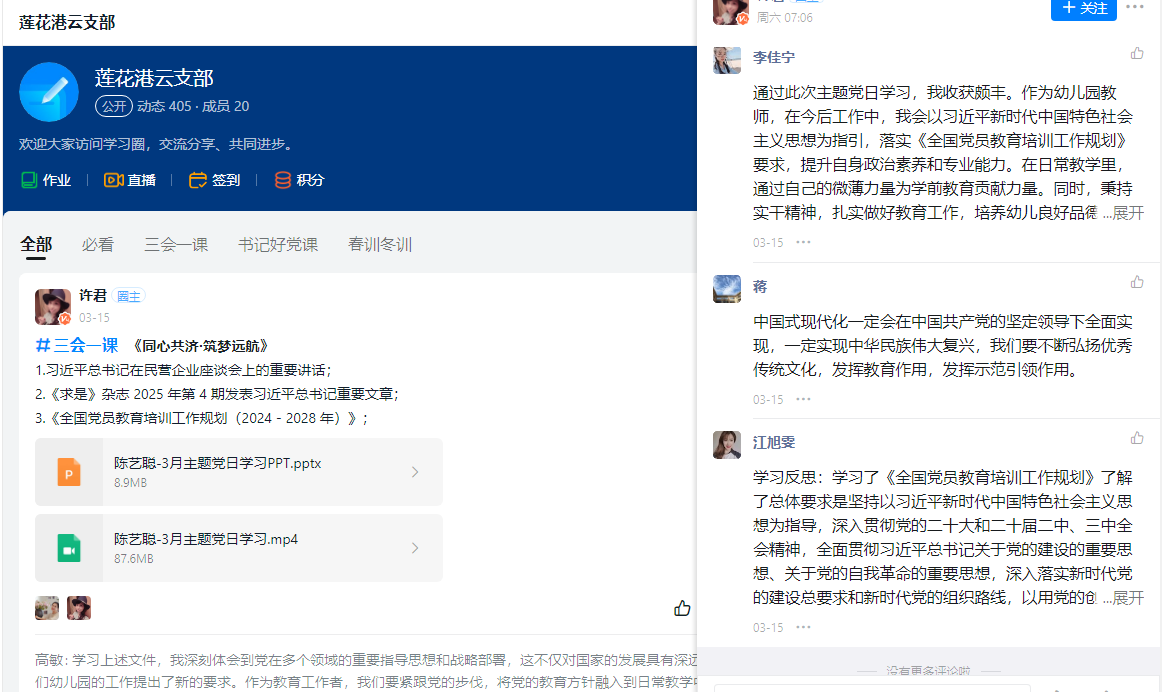
Task: Click 蒋's avatar
Action: point(727,289)
